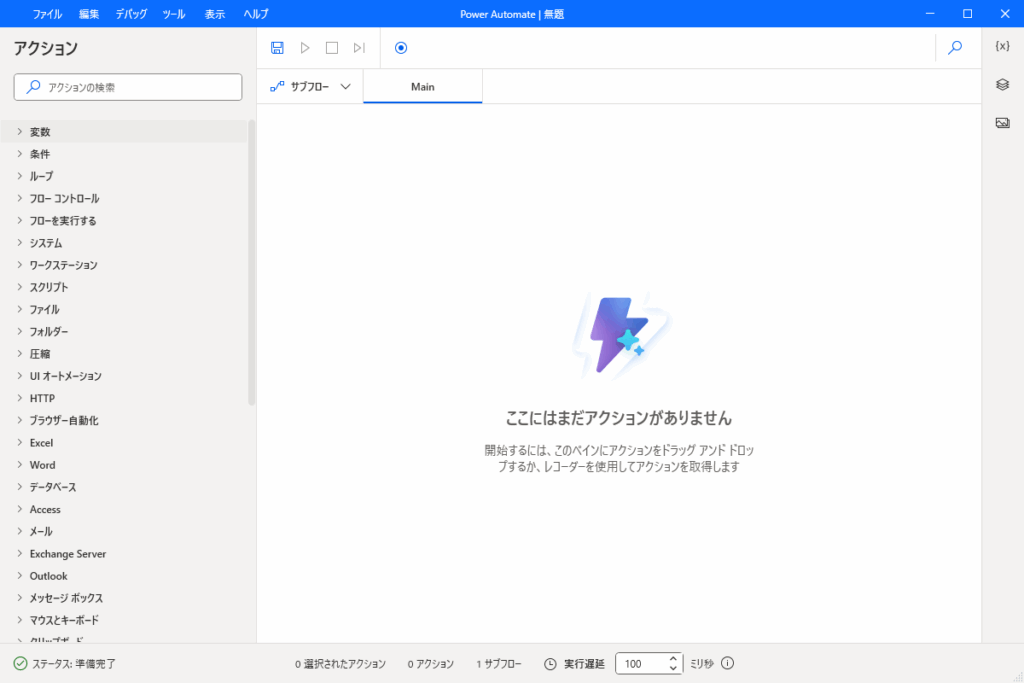
Task: Open the Variables {x} pane
Action: 1003,46
